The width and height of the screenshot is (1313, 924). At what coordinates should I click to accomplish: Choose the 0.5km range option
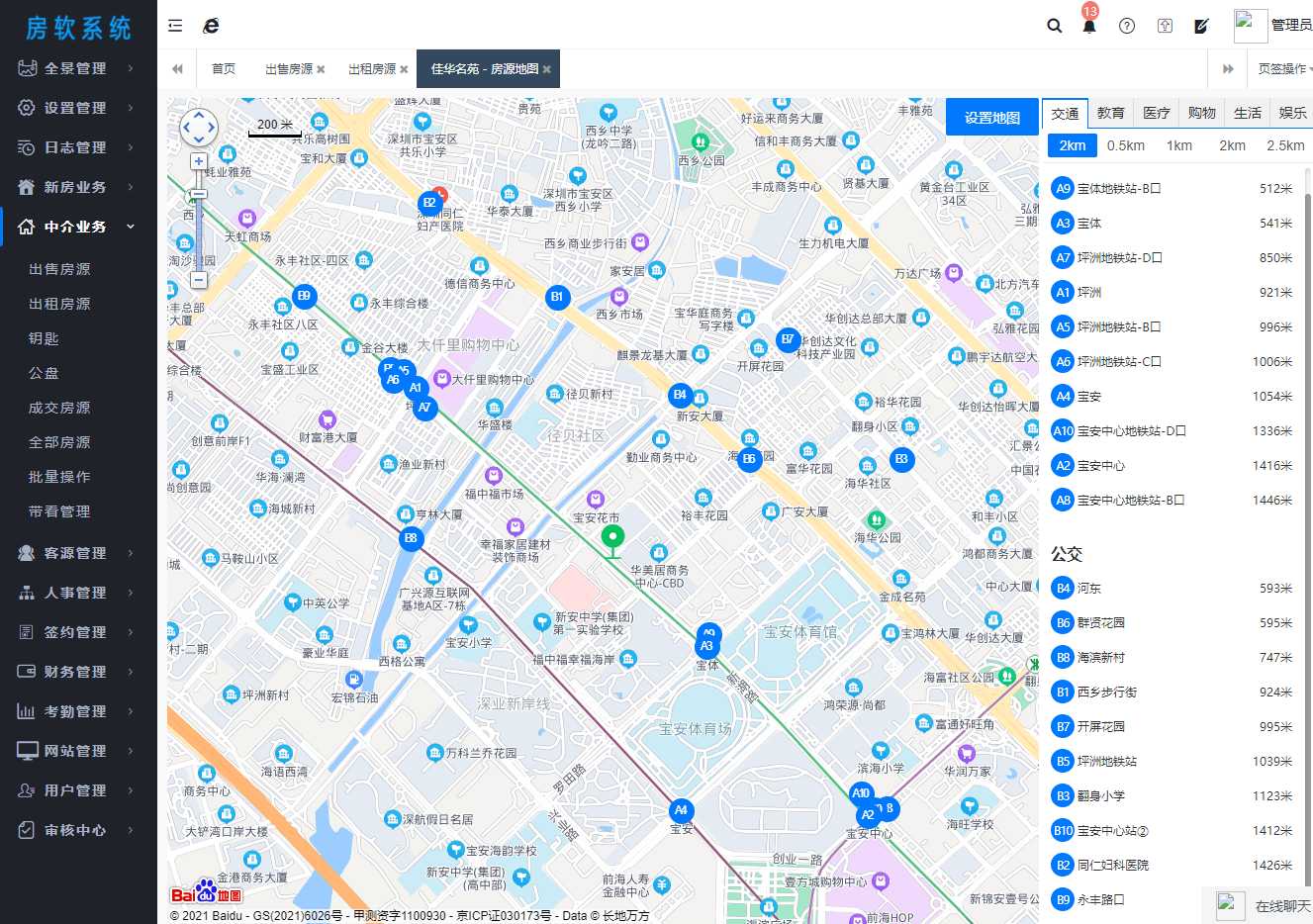click(1126, 145)
